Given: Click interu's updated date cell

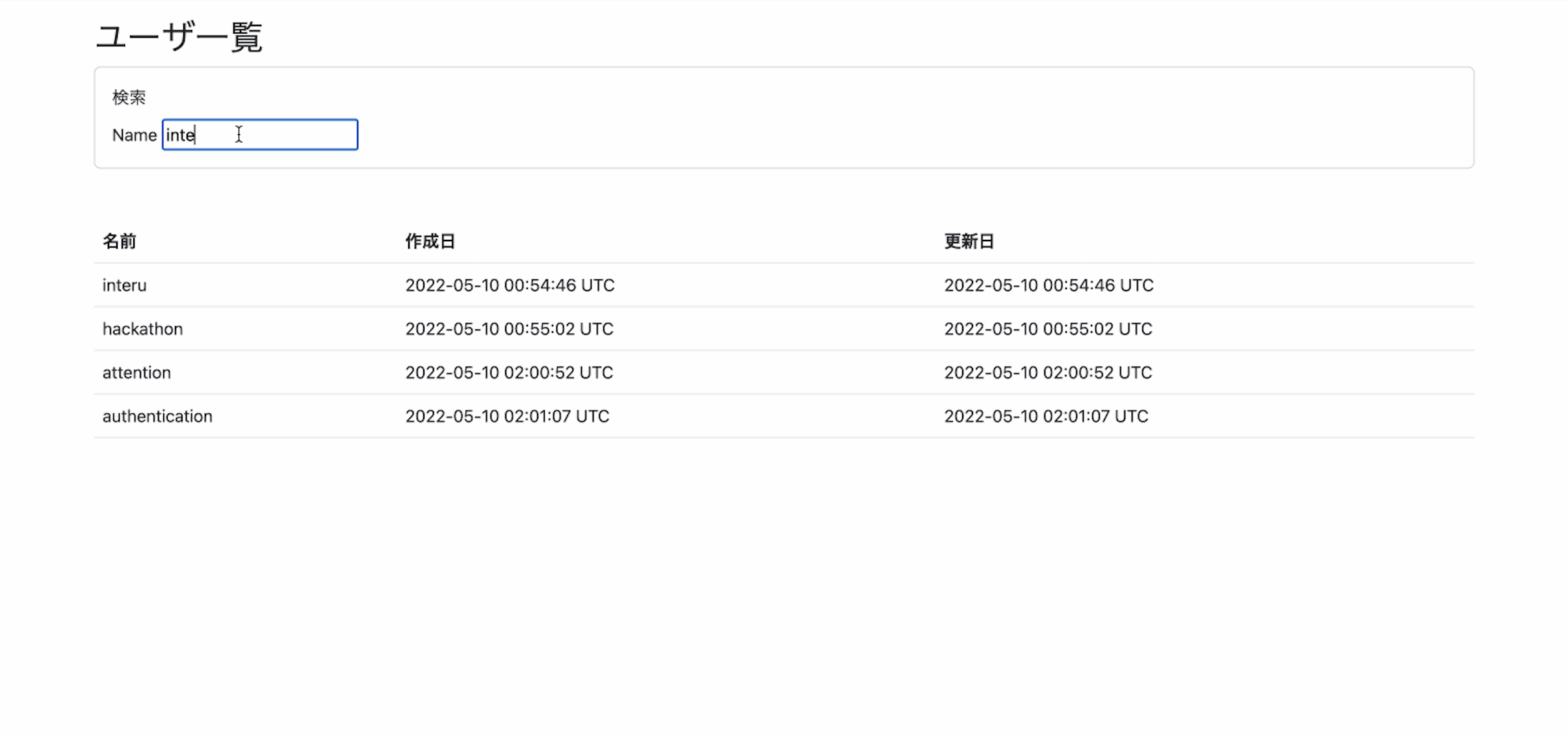Looking at the screenshot, I should point(1049,285).
